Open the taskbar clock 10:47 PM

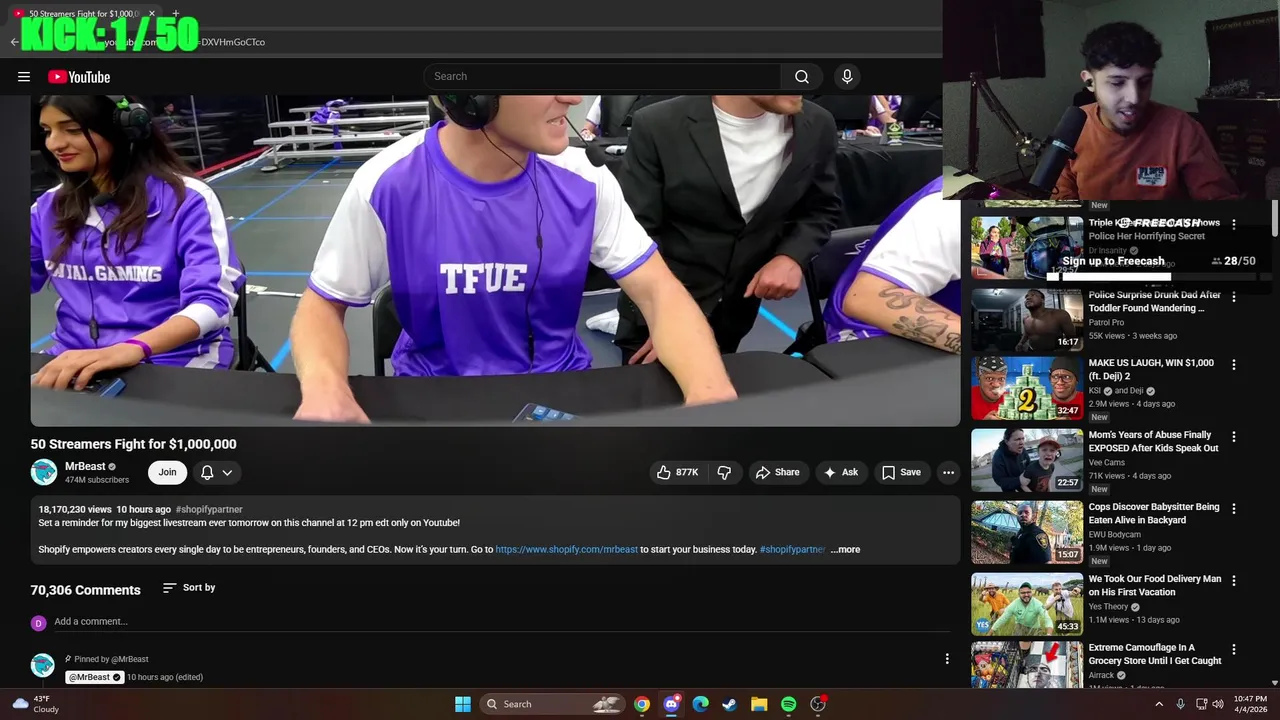1250,704
